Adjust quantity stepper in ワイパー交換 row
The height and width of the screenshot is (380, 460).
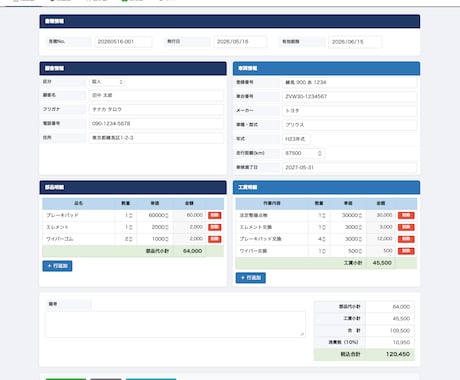[x=323, y=251]
